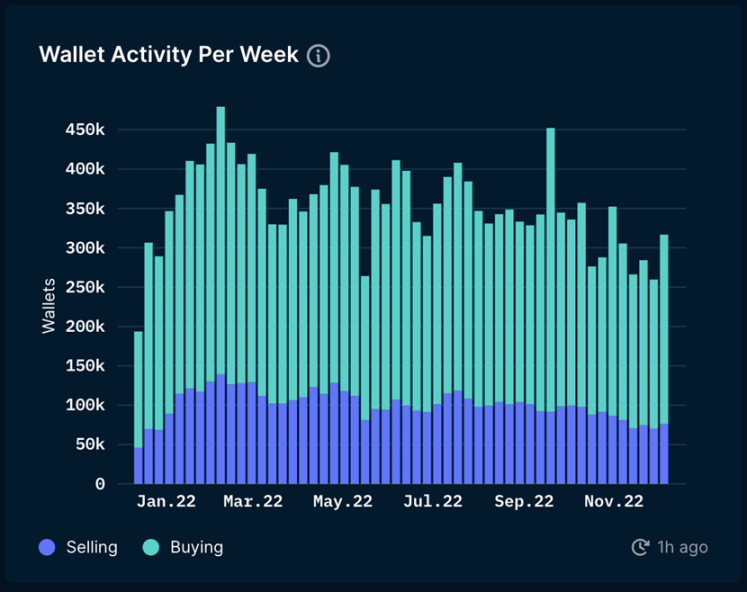Click the May.22 x-axis label
The height and width of the screenshot is (592, 747).
(x=343, y=502)
